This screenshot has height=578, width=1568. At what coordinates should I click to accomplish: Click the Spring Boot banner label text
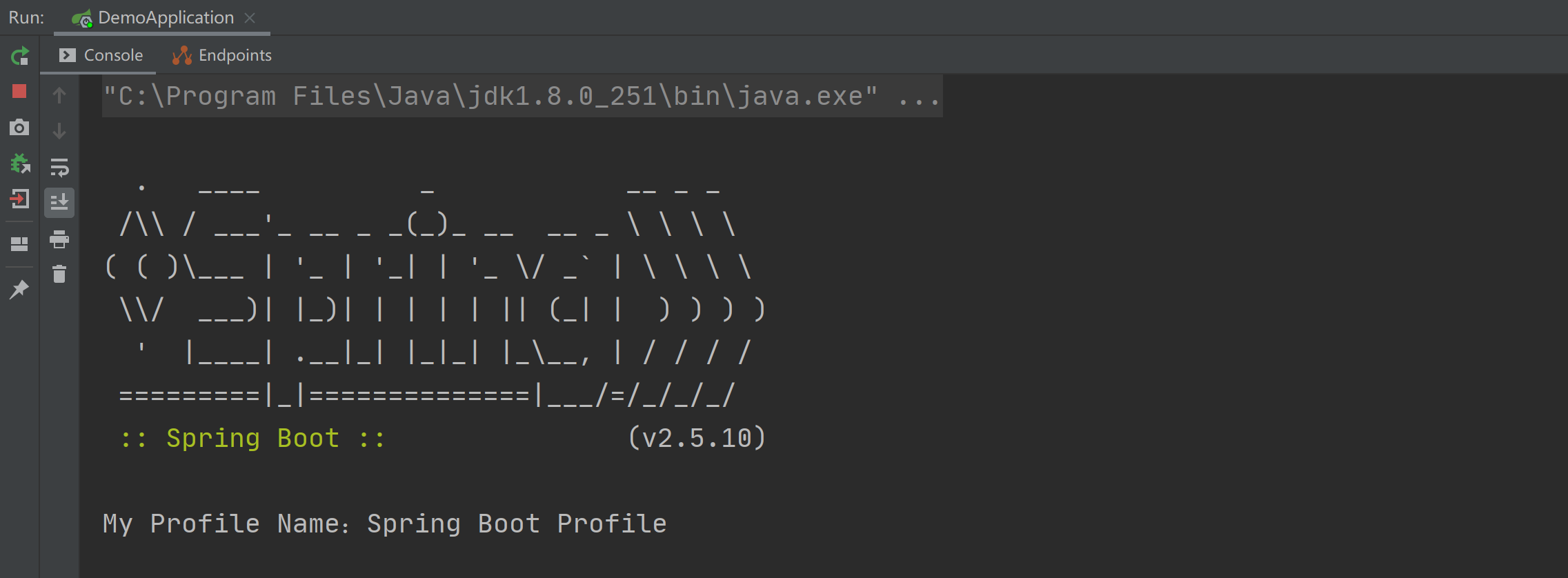click(x=253, y=438)
